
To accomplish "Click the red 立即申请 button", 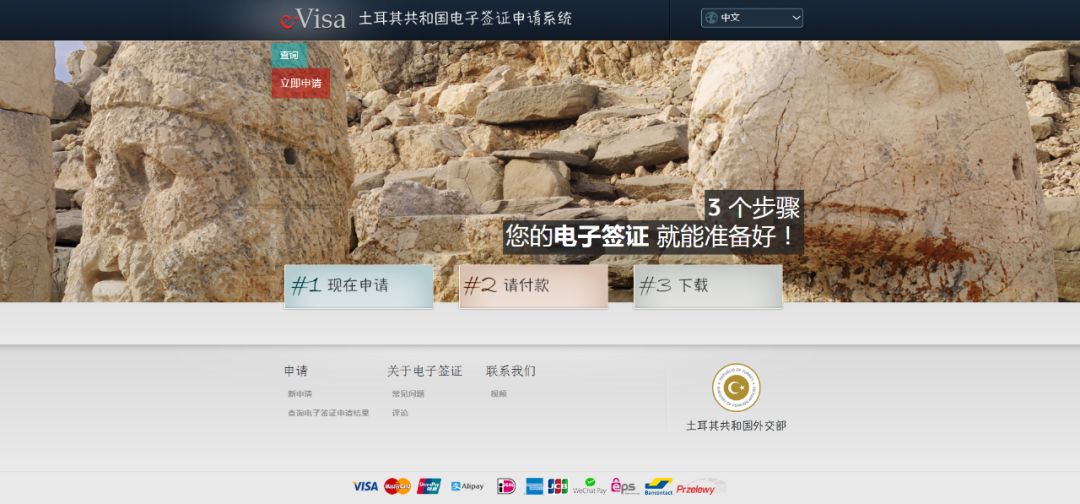I will [x=301, y=83].
